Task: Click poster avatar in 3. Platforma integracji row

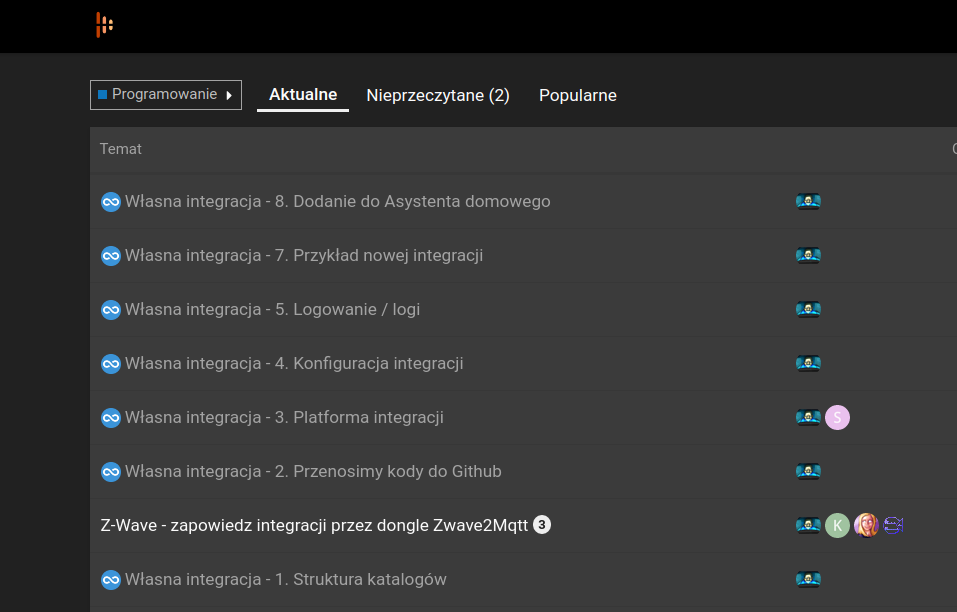Action: pos(808,418)
